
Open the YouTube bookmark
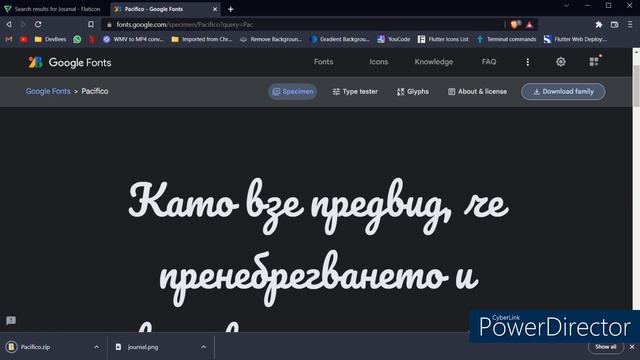coord(23,39)
